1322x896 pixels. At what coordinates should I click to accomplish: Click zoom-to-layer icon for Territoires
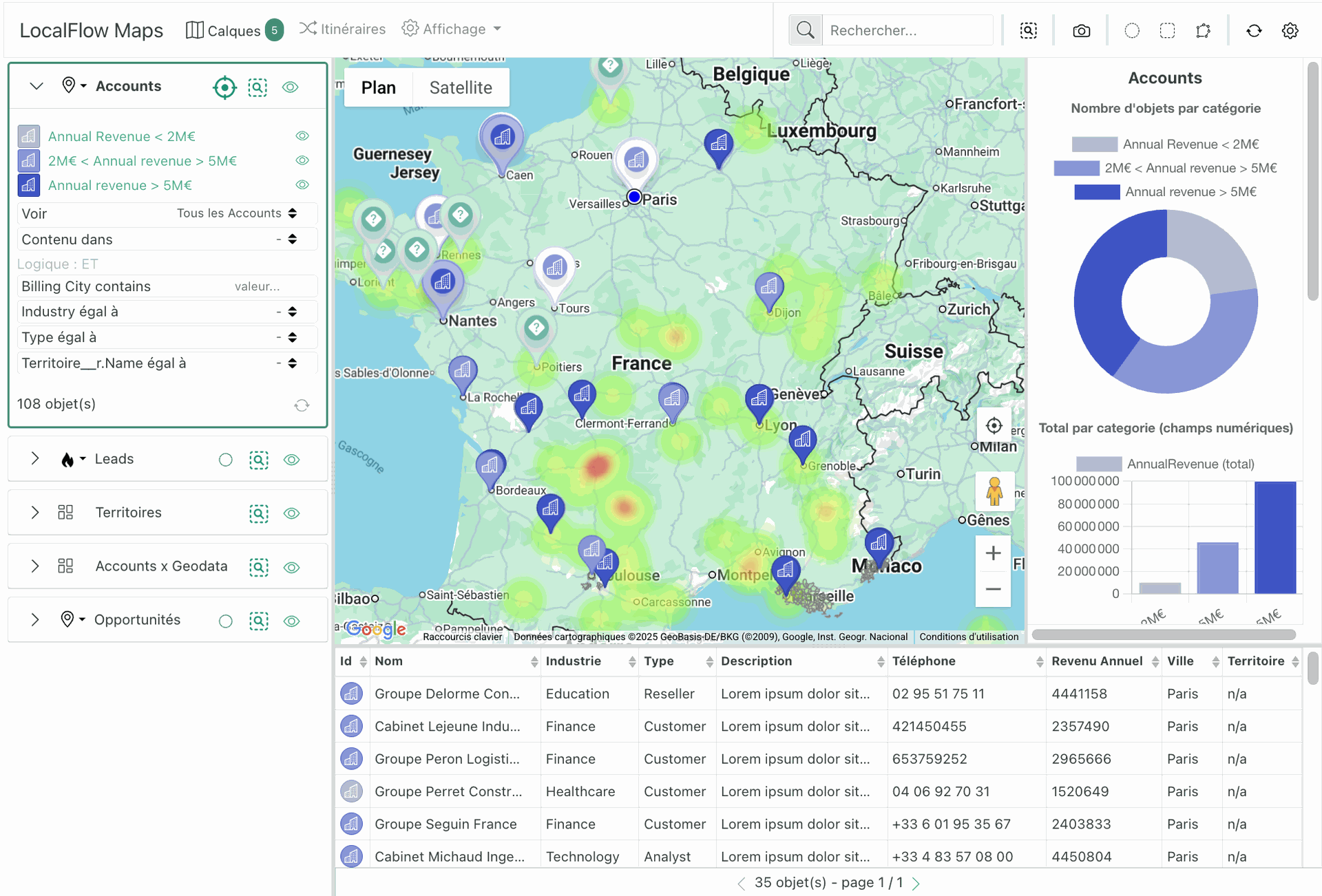(258, 513)
